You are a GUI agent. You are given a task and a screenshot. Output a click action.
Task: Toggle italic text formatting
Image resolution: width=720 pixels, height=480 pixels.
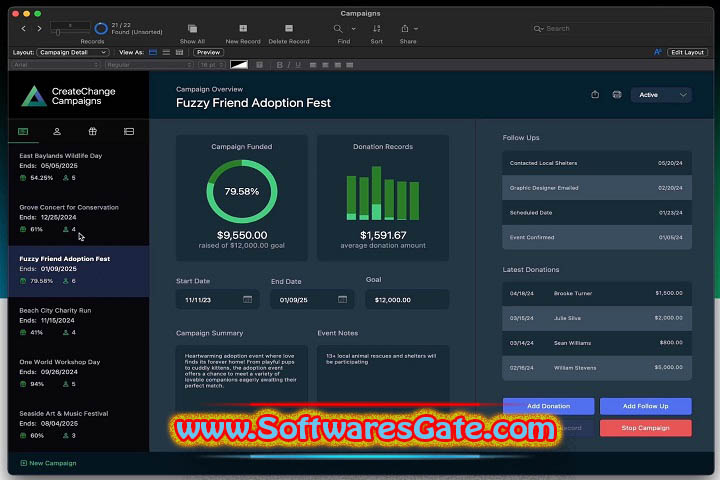pyautogui.click(x=288, y=65)
